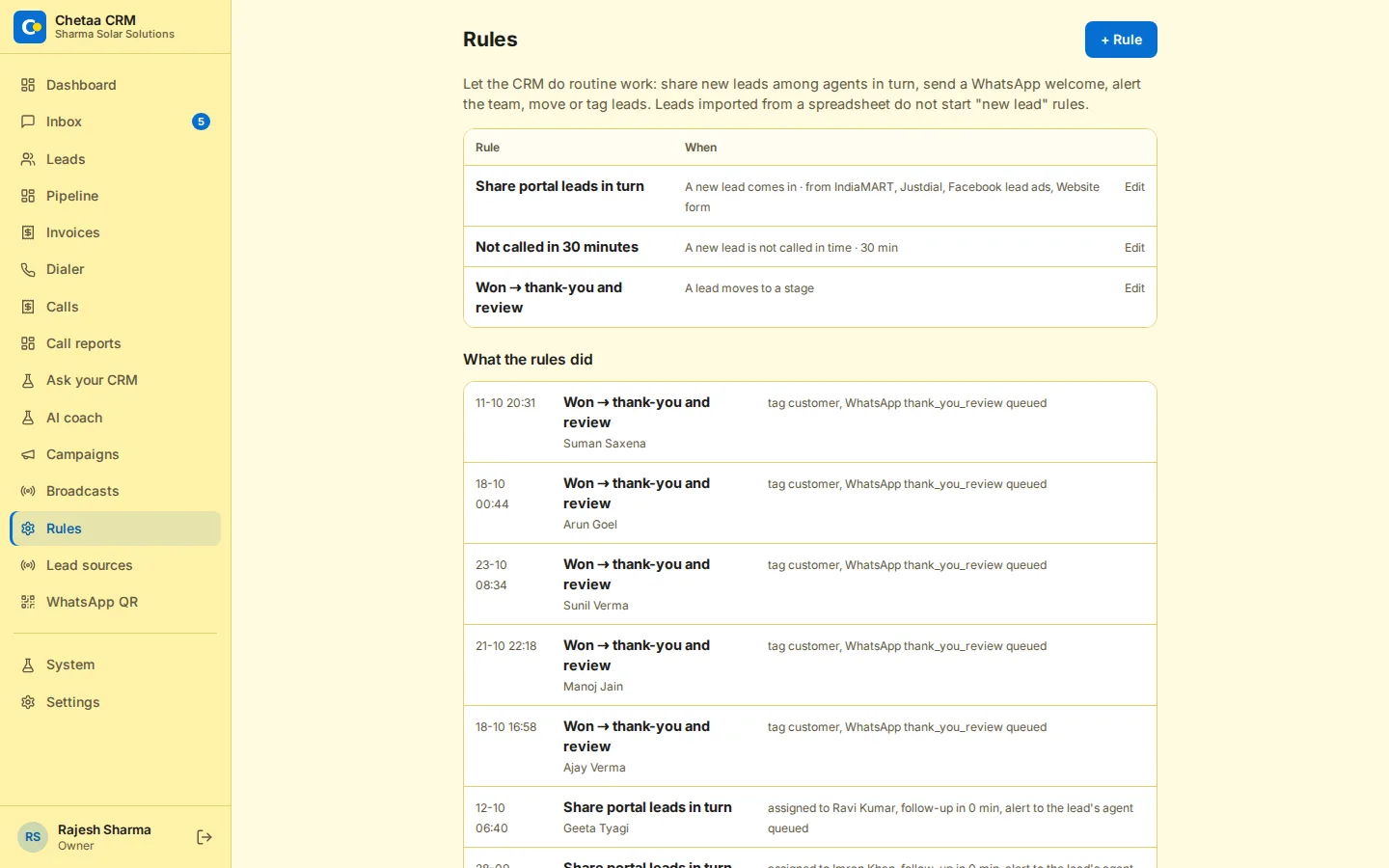This screenshot has width=1389, height=868.
Task: Click the System flask icon
Action: 28,665
